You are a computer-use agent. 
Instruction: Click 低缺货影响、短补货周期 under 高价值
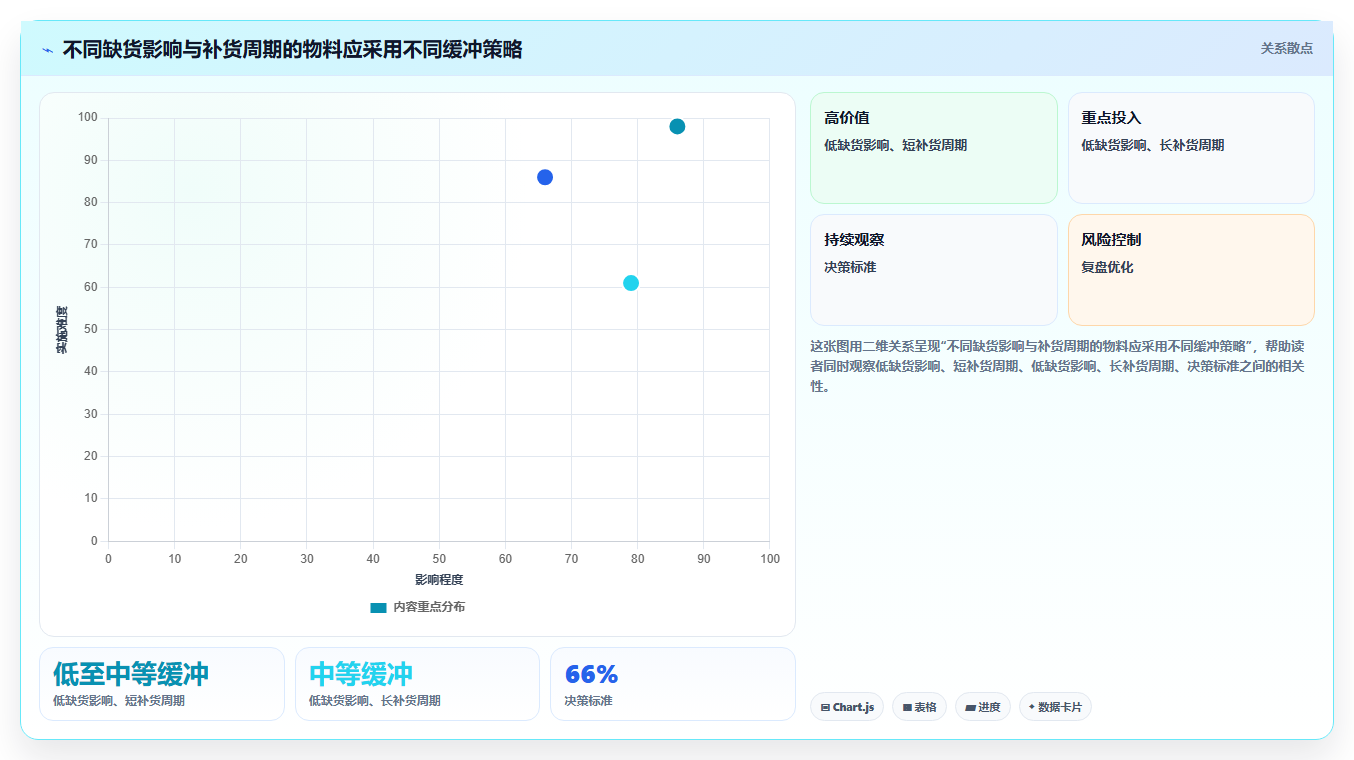point(895,145)
